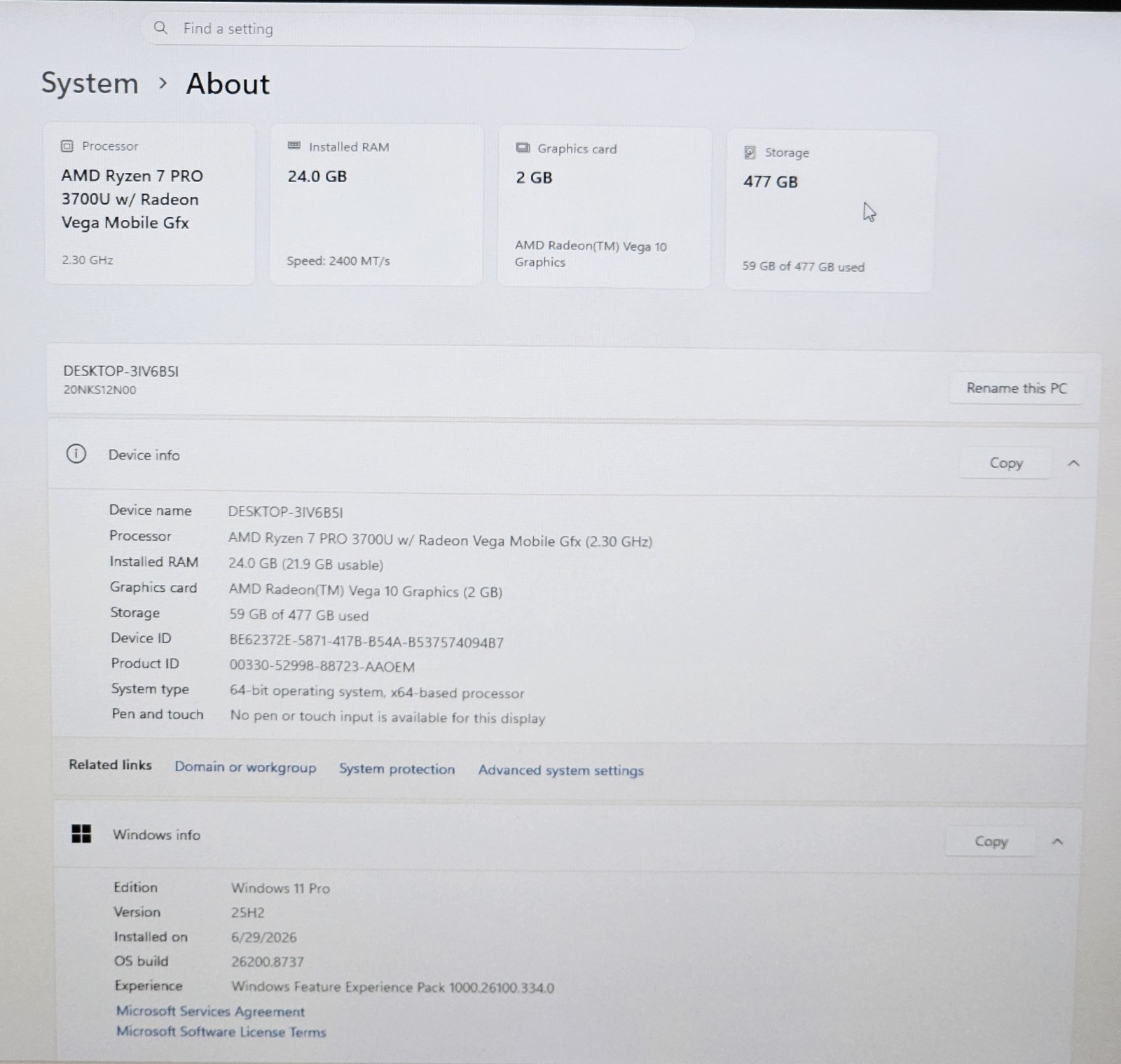Click the Device ID value BE62372E-5871
This screenshot has height=1064, width=1121.
pos(366,641)
